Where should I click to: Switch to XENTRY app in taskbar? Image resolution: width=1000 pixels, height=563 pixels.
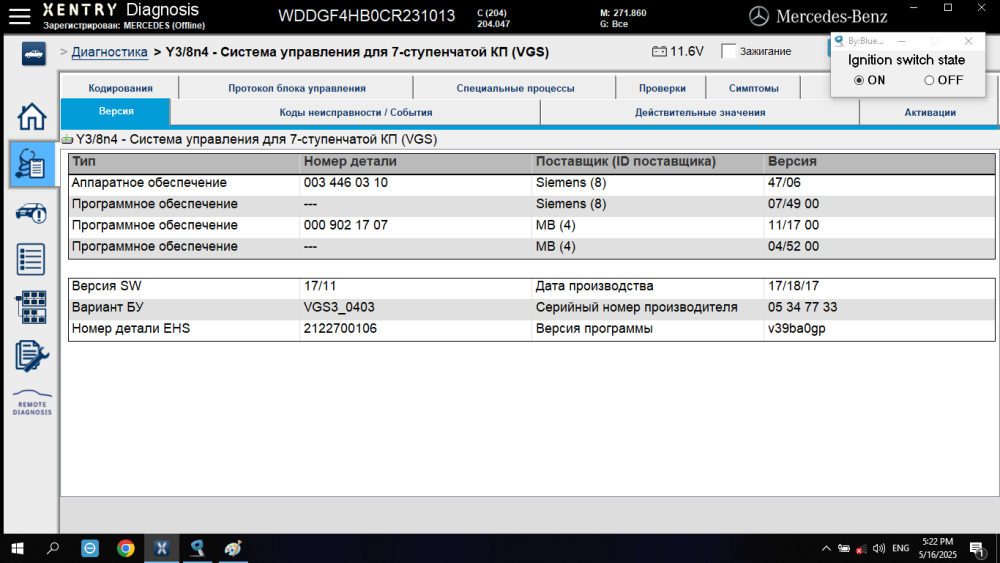coord(161,548)
